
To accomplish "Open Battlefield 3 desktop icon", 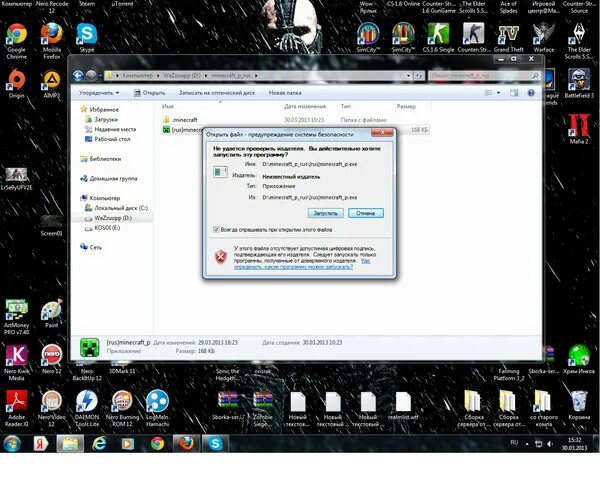I will pyautogui.click(x=579, y=83).
